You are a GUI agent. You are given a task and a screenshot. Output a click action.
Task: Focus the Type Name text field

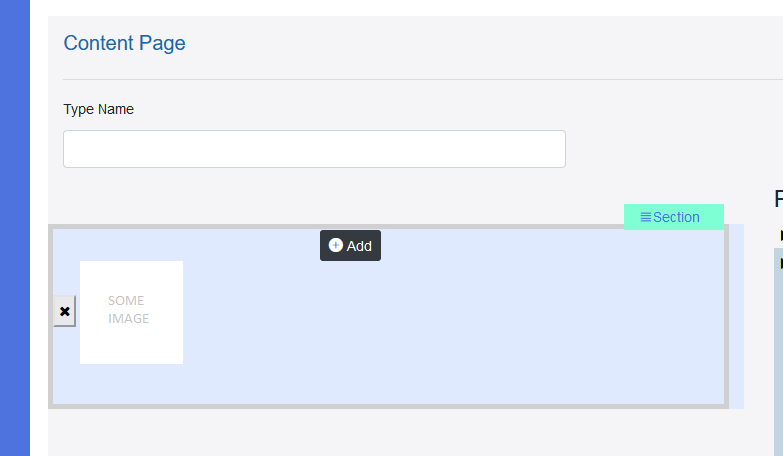(314, 149)
